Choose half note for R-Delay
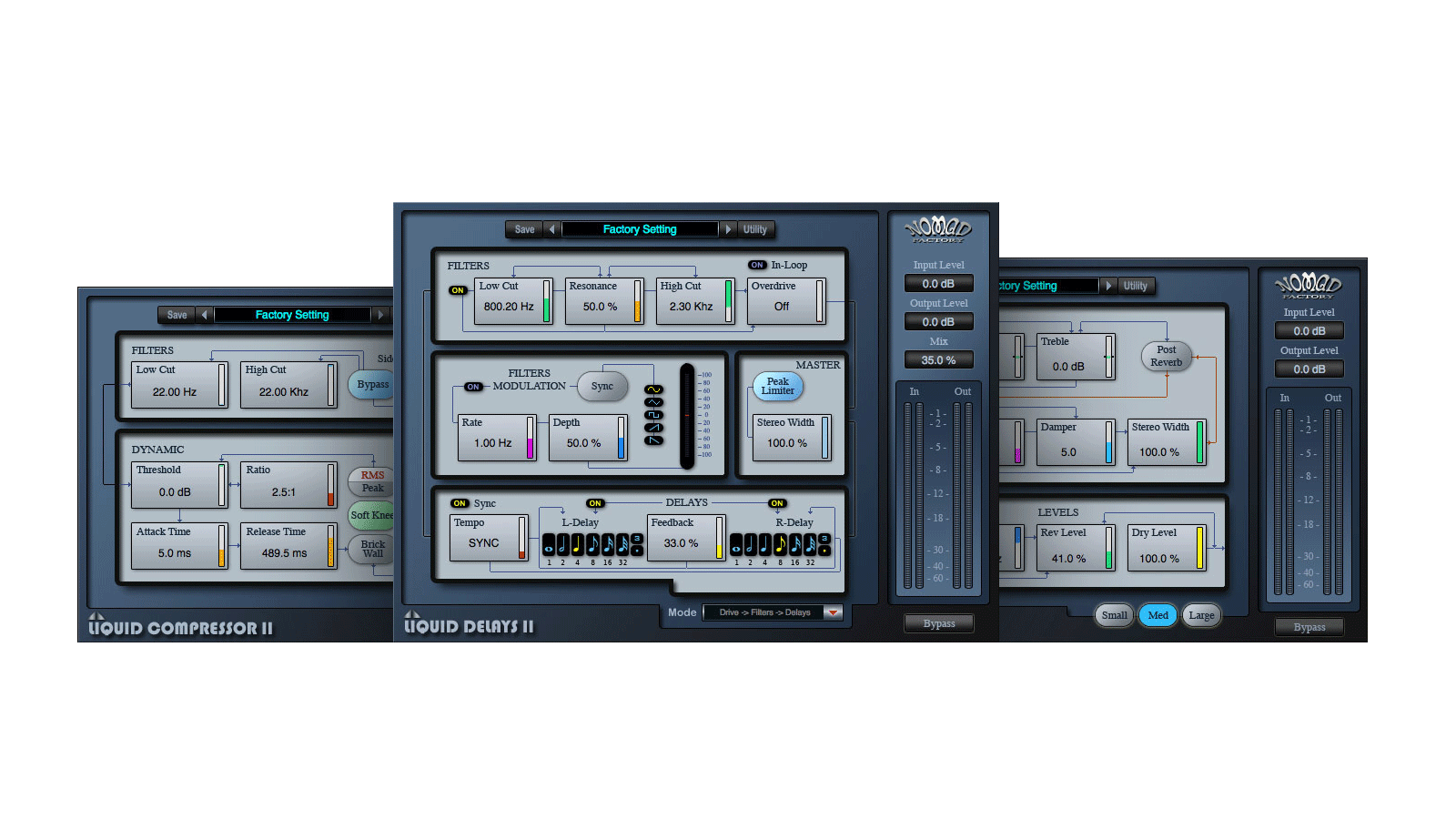Image resolution: width=1456 pixels, height=819 pixels. click(751, 544)
